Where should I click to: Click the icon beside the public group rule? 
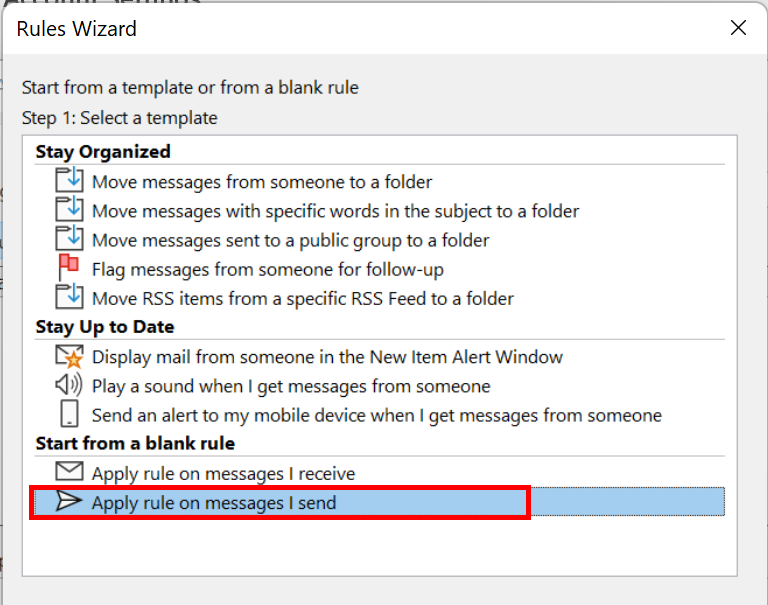pos(70,239)
